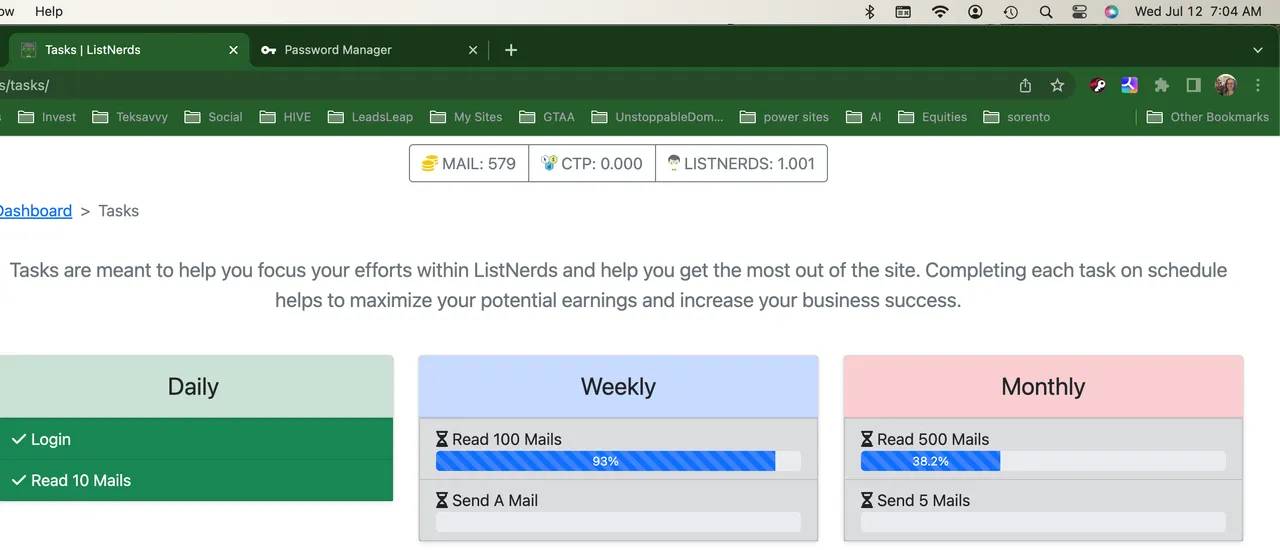Open the LeadsLeap bookmarks folder

coord(369,117)
